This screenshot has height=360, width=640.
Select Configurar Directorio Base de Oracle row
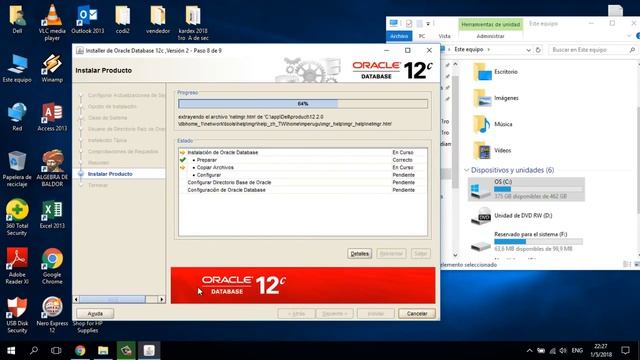pyautogui.click(x=303, y=182)
